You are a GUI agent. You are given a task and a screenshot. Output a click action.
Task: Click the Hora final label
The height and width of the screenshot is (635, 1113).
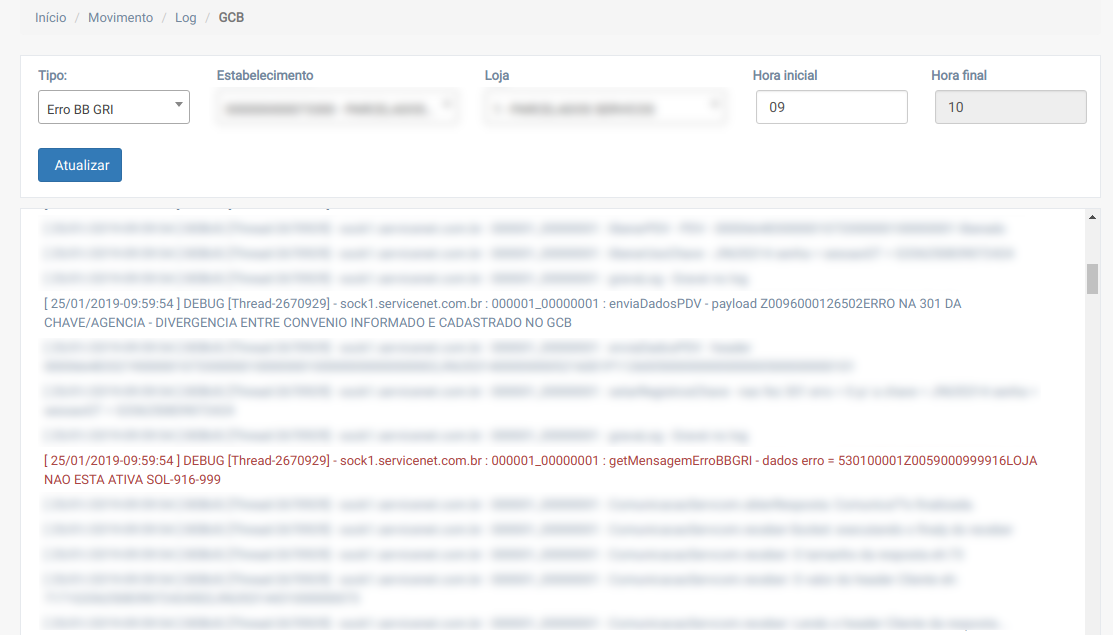coord(959,76)
